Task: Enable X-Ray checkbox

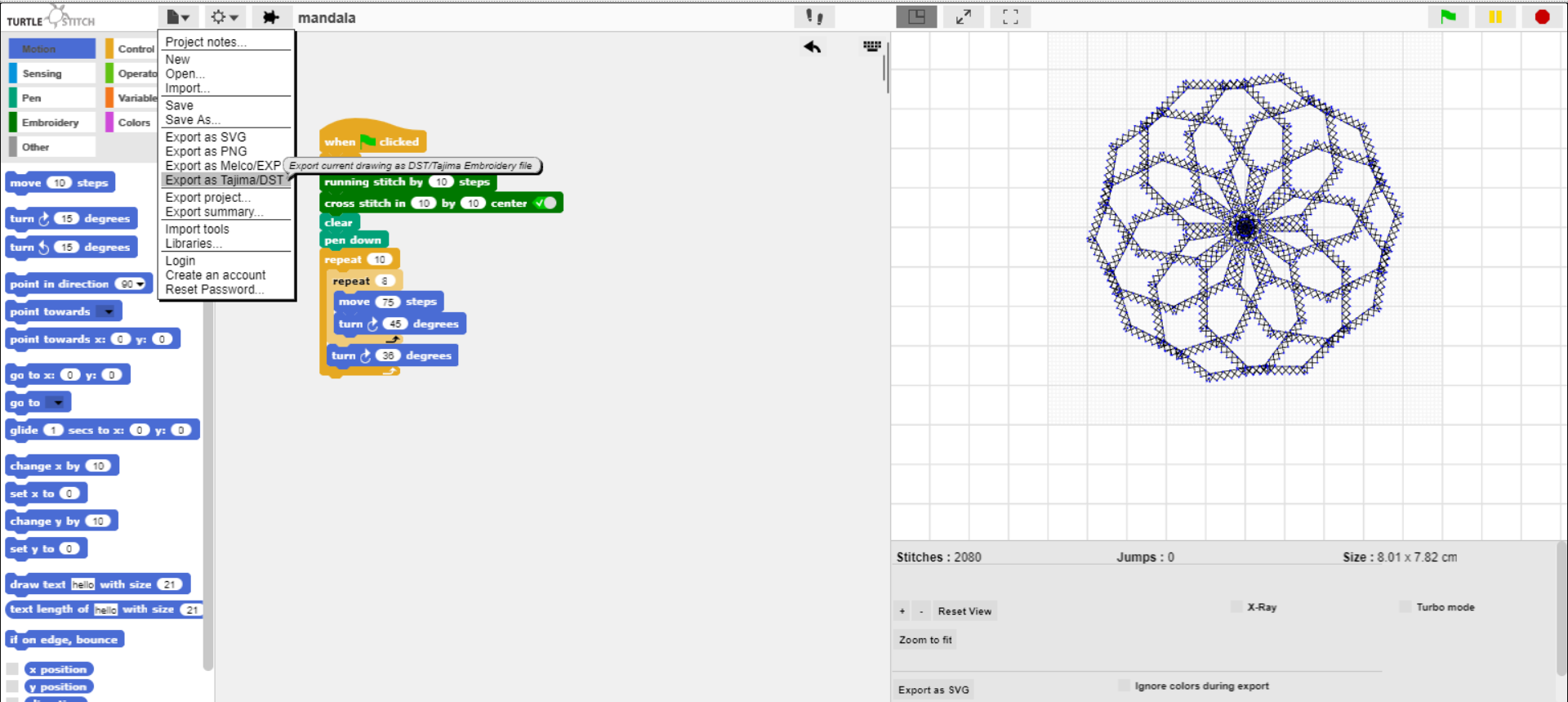Action: click(x=1237, y=606)
